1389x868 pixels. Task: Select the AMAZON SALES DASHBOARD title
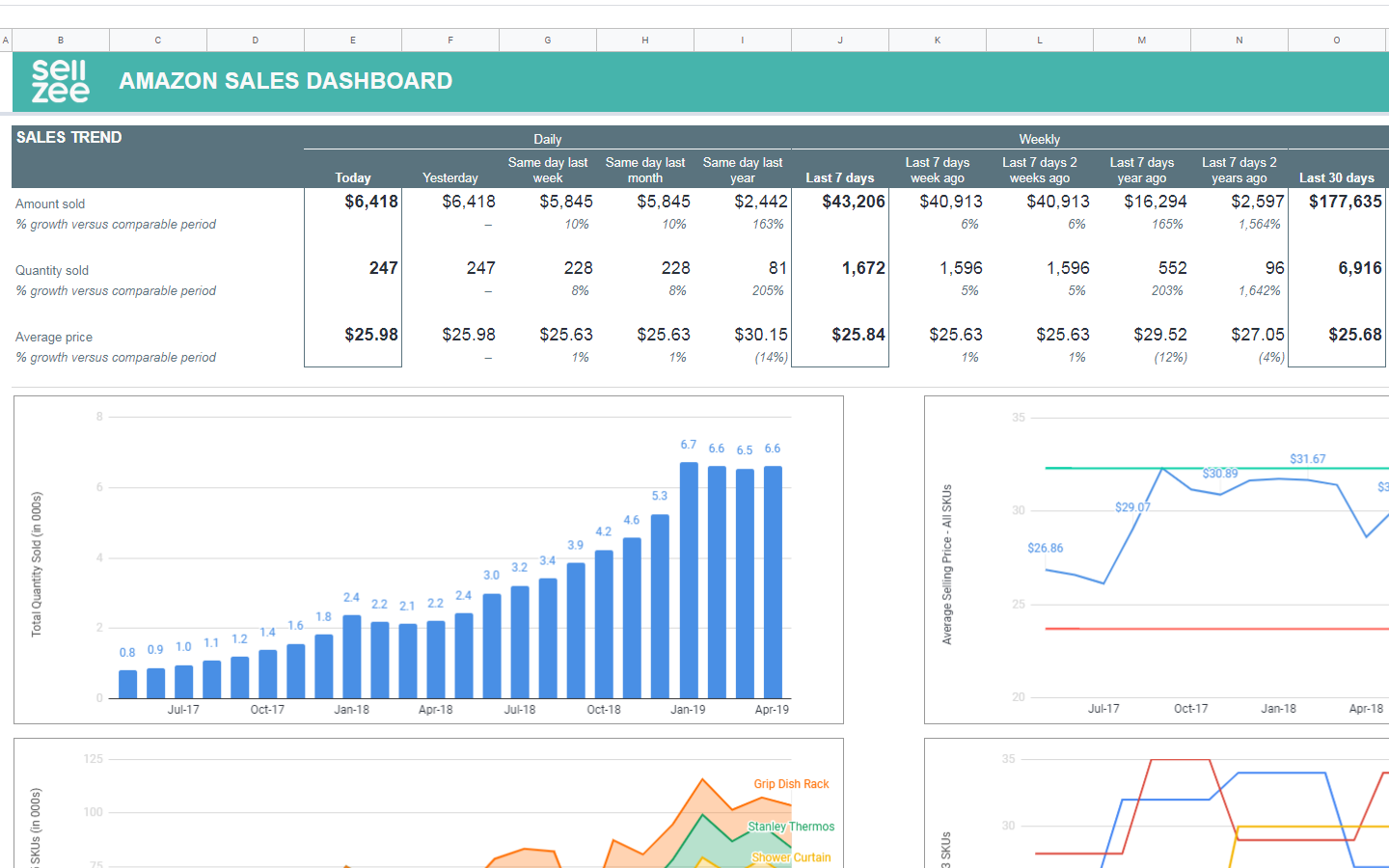click(x=286, y=81)
